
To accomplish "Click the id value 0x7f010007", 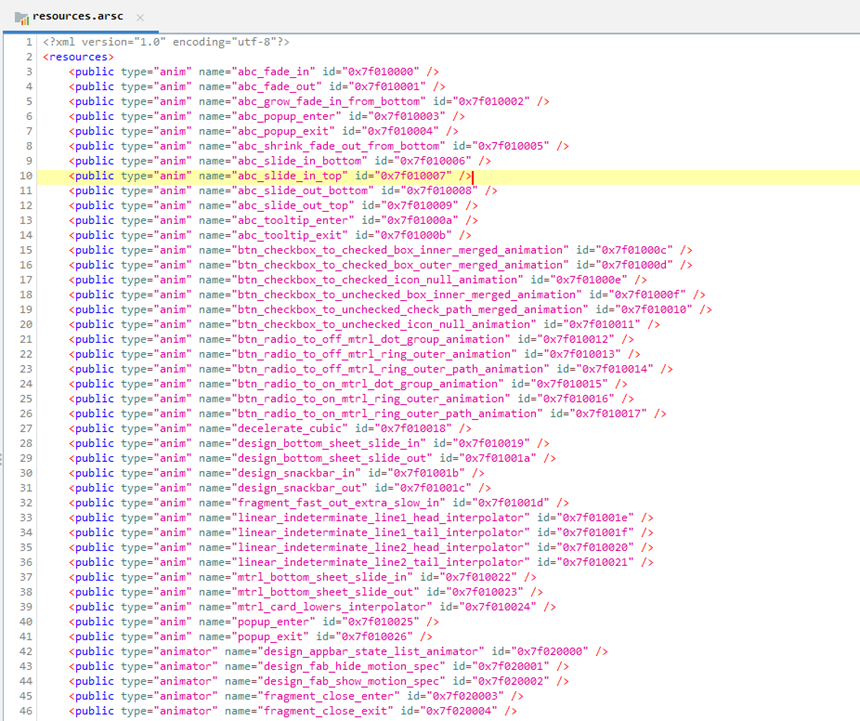I will [414, 175].
